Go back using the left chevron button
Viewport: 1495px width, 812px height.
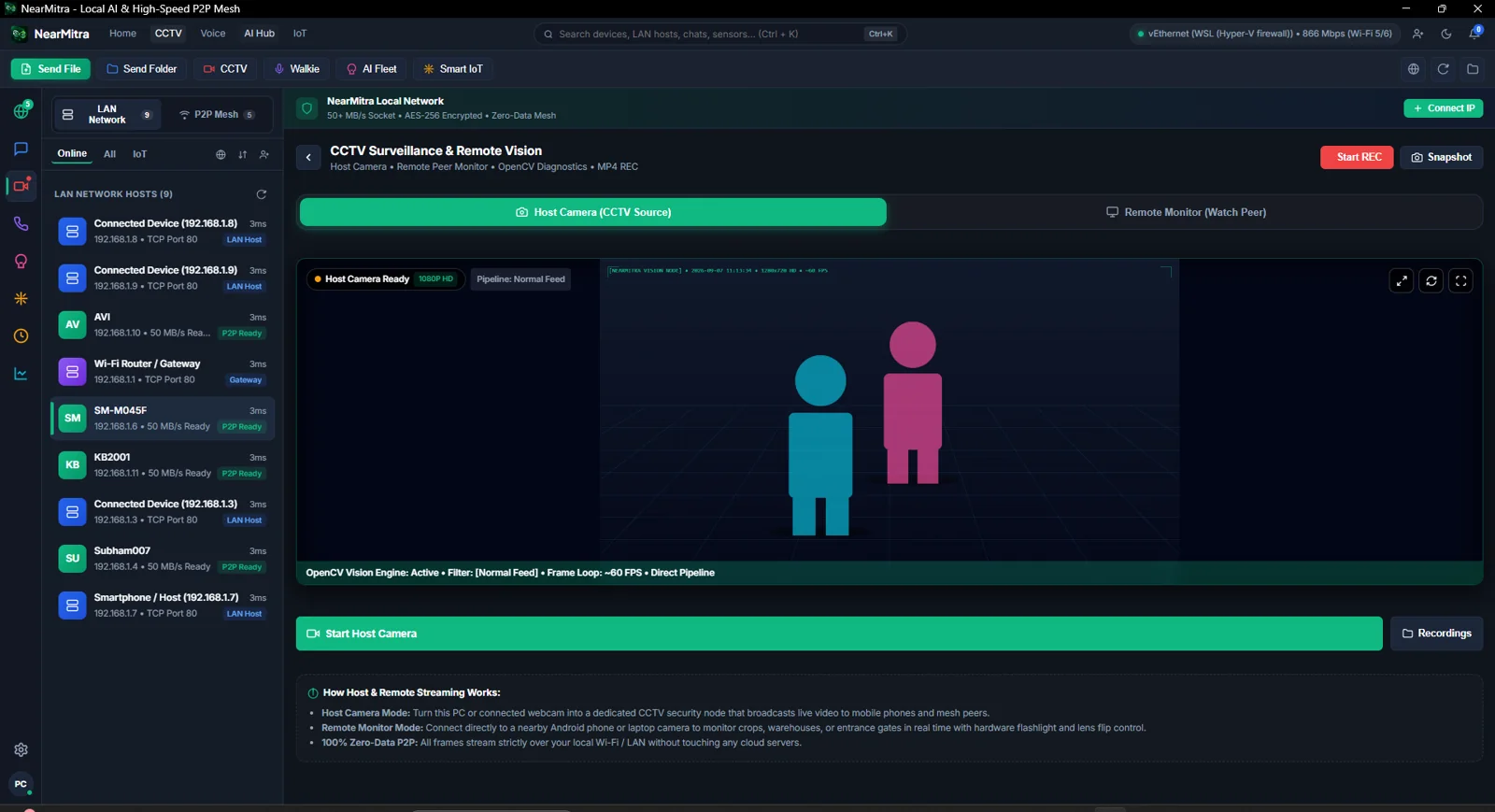(x=308, y=157)
